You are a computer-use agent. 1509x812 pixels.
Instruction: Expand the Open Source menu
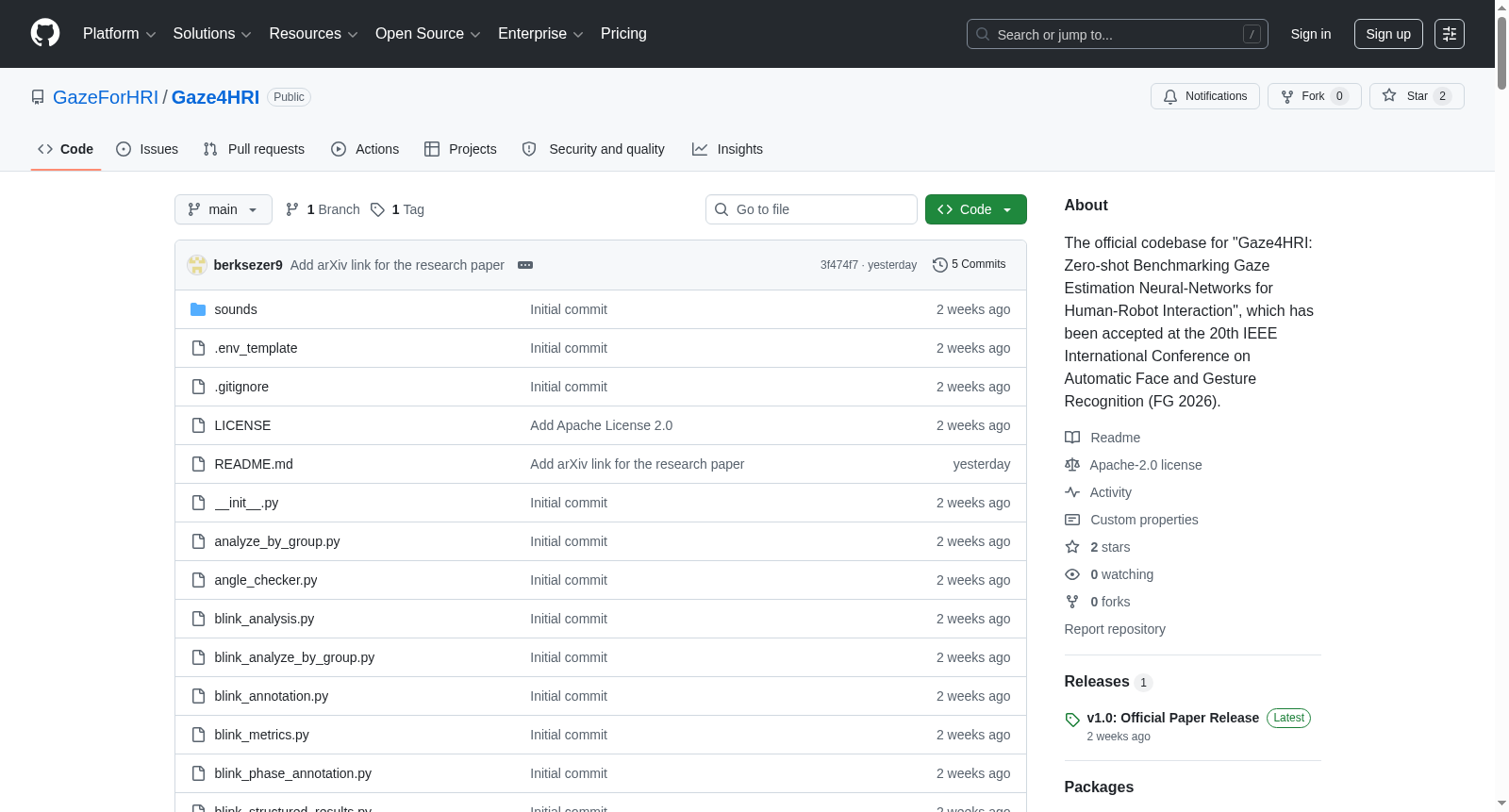(428, 34)
